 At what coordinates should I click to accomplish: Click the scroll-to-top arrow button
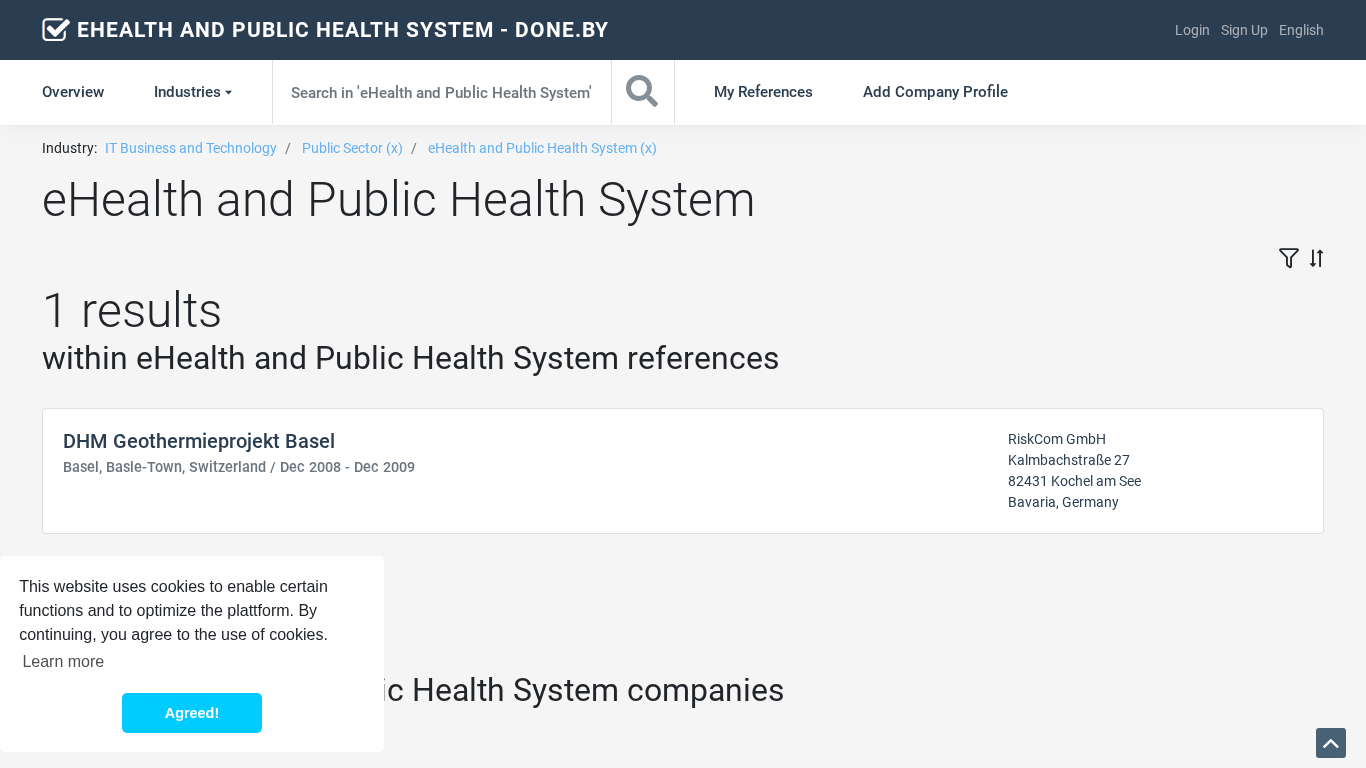coord(1331,743)
